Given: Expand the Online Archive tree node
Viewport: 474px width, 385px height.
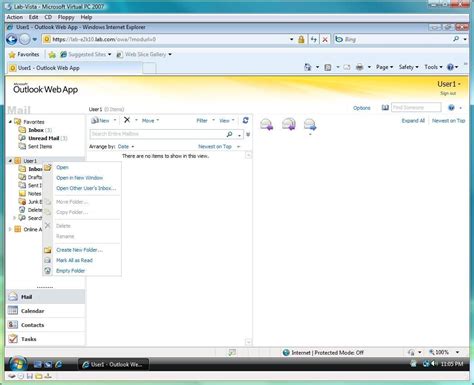Looking at the screenshot, I should [x=10, y=229].
